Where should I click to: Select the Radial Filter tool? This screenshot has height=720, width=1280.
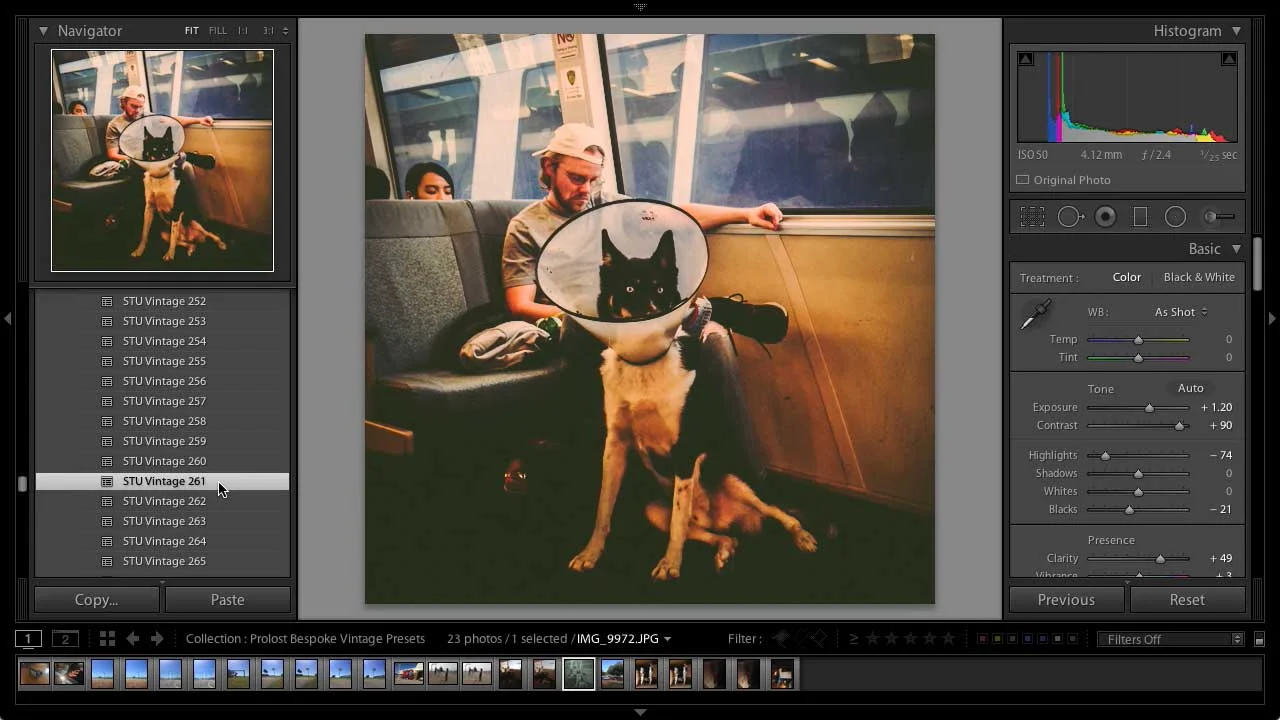point(1175,216)
